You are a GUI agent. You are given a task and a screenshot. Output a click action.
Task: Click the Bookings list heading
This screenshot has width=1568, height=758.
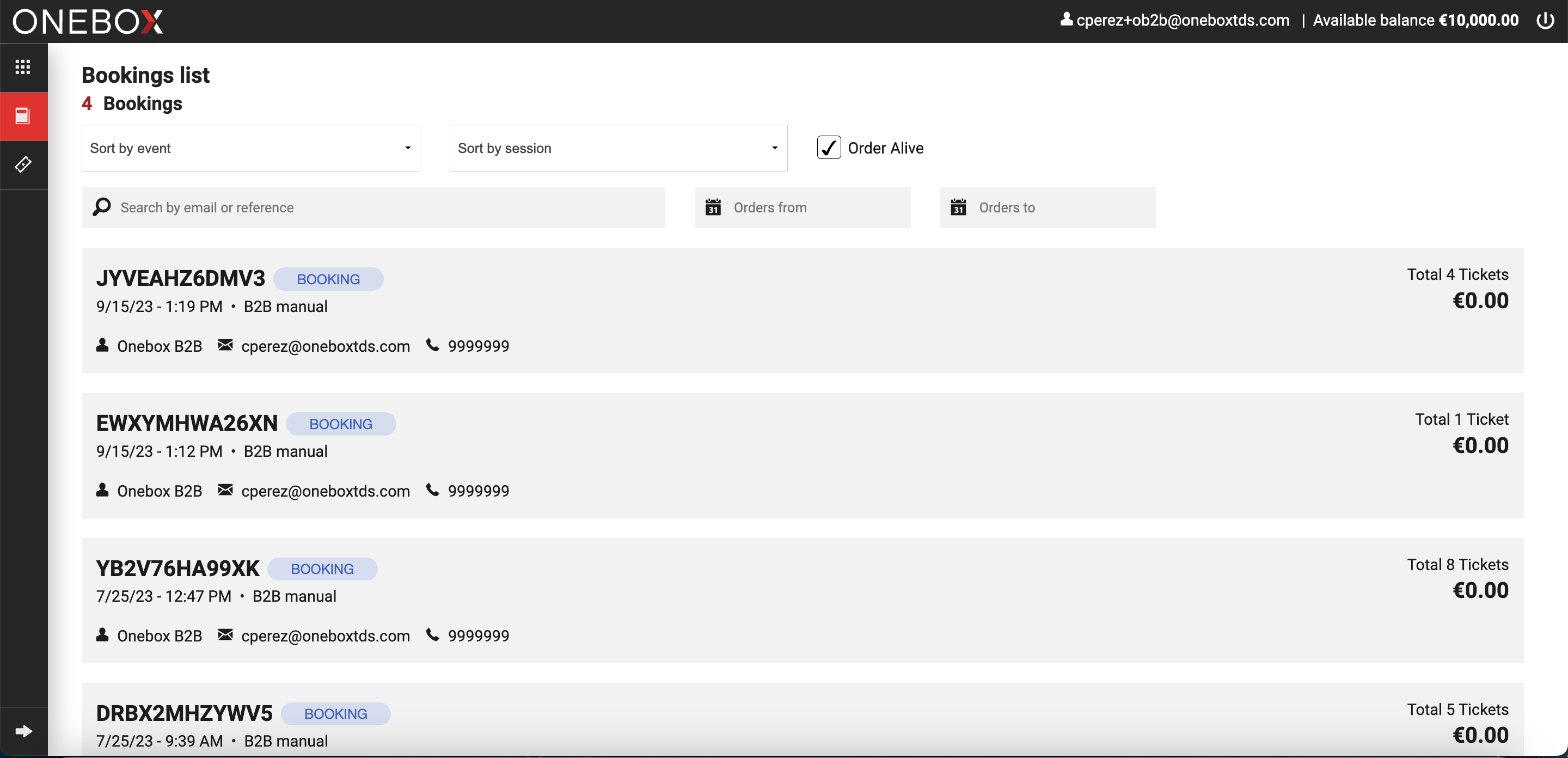tap(145, 75)
